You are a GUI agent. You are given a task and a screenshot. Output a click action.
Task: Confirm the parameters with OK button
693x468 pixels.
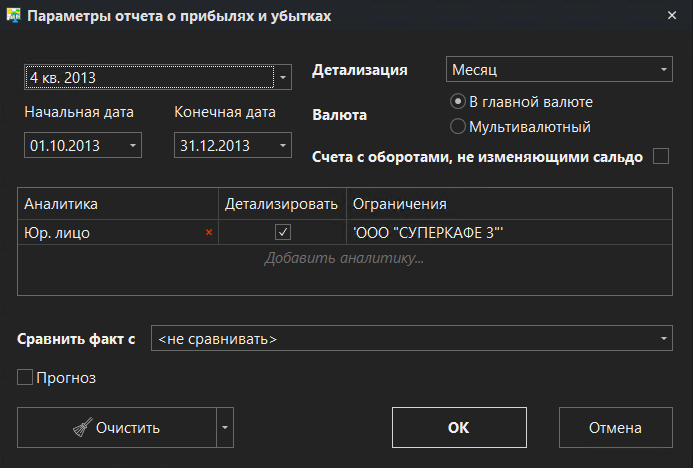(459, 427)
